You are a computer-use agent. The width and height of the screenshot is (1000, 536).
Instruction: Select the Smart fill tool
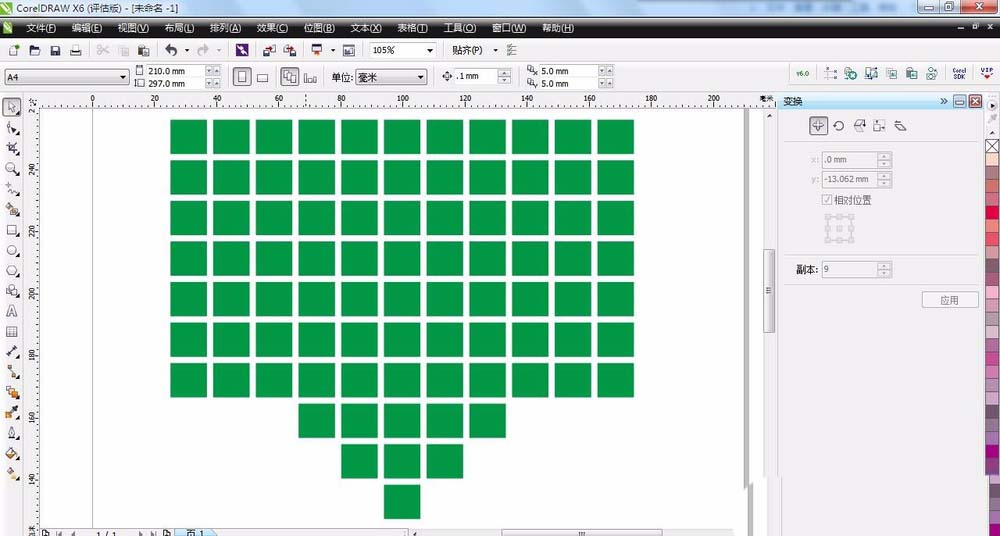click(x=12, y=209)
